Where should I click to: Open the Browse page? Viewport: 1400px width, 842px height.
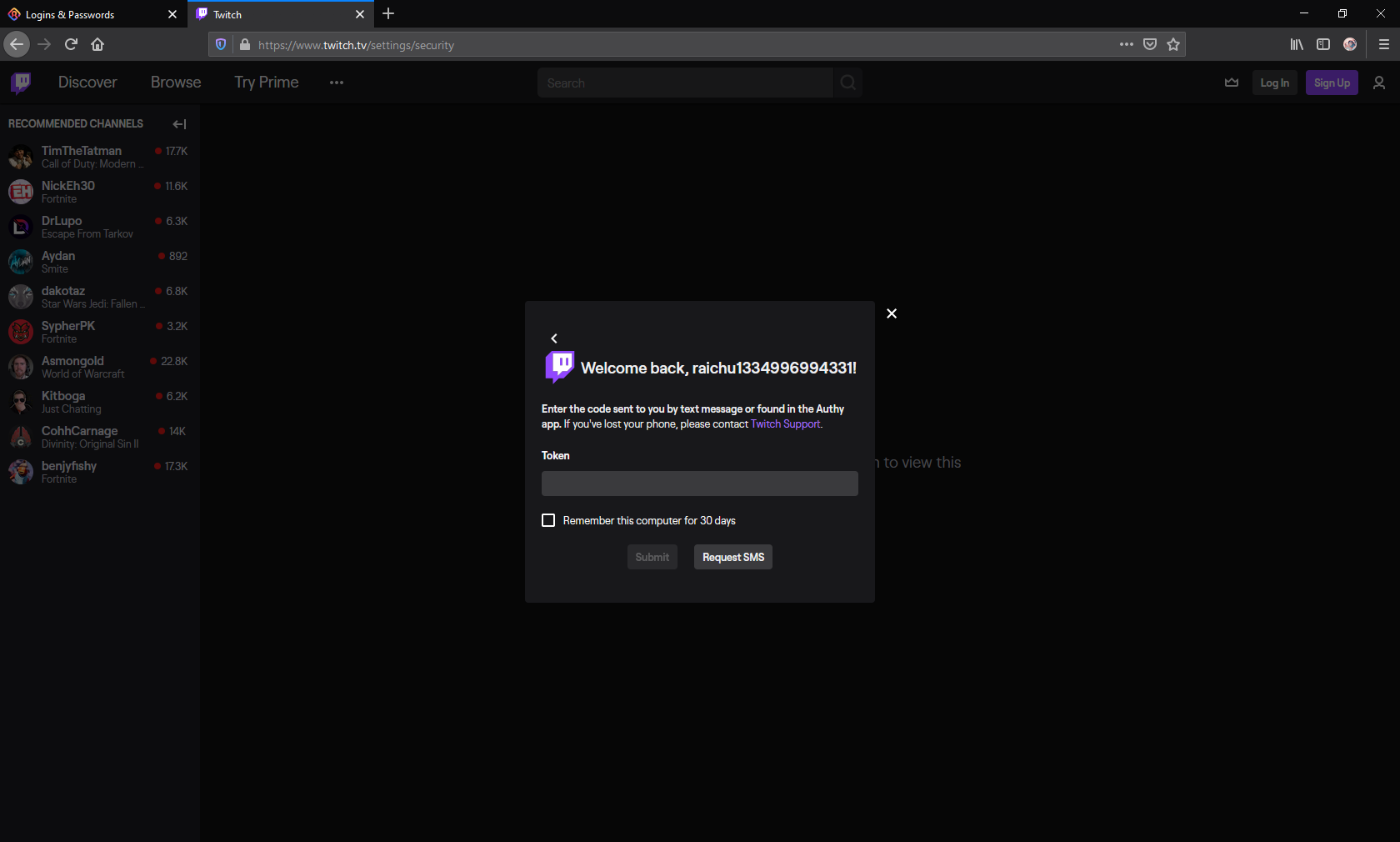click(x=176, y=83)
